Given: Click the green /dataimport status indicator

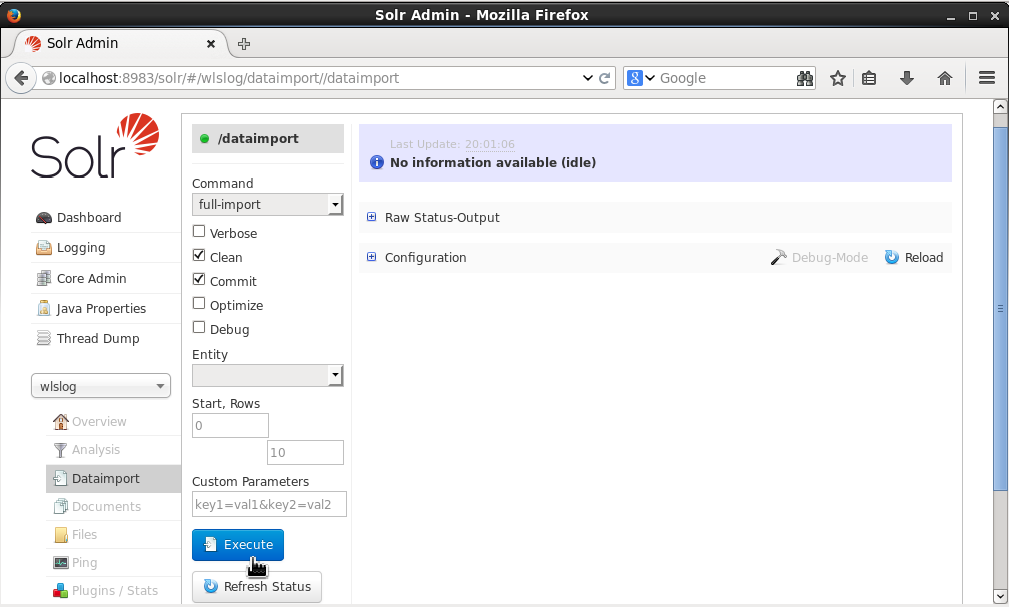Looking at the screenshot, I should pyautogui.click(x=205, y=138).
